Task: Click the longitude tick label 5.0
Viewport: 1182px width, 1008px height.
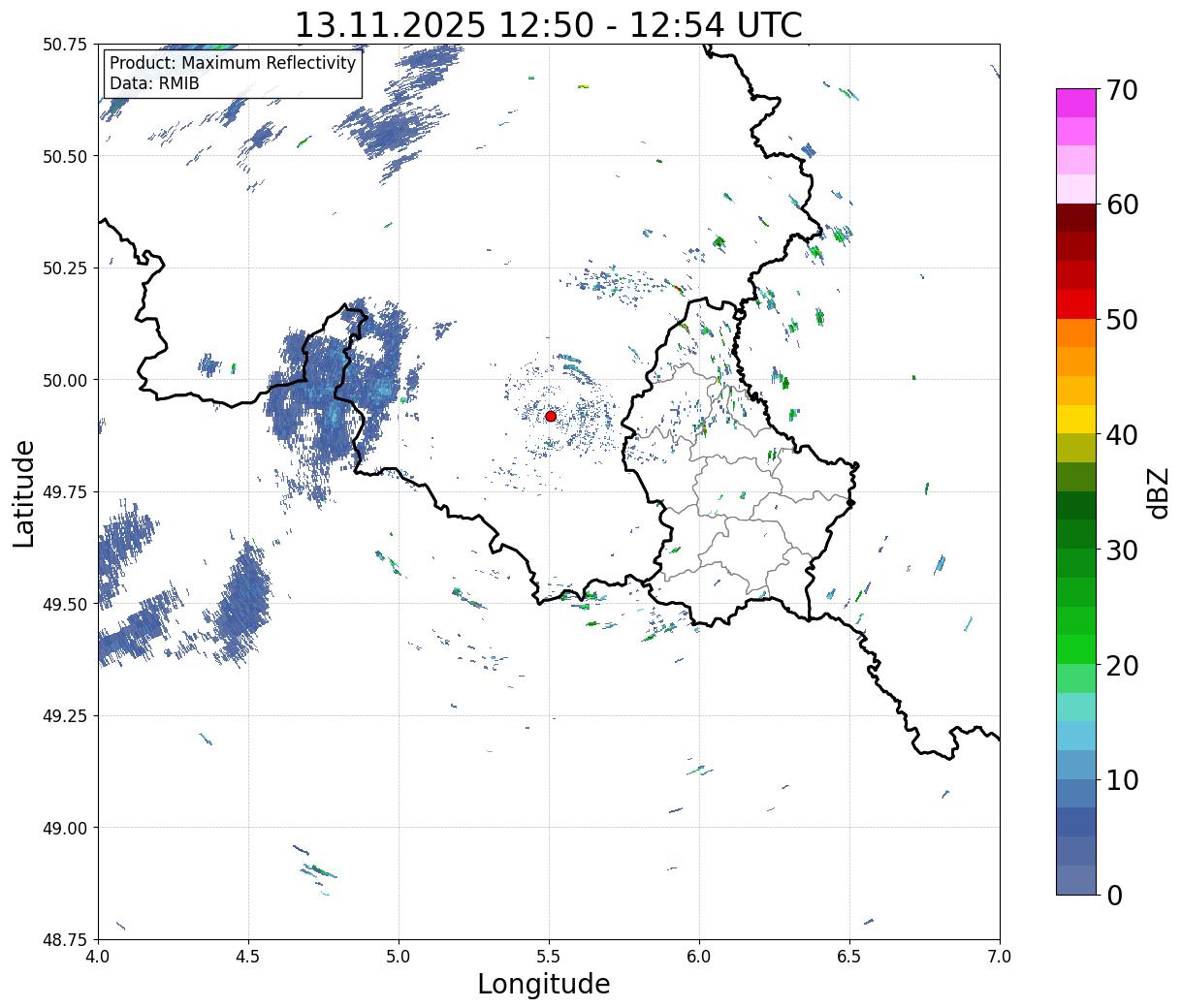Action: point(399,956)
